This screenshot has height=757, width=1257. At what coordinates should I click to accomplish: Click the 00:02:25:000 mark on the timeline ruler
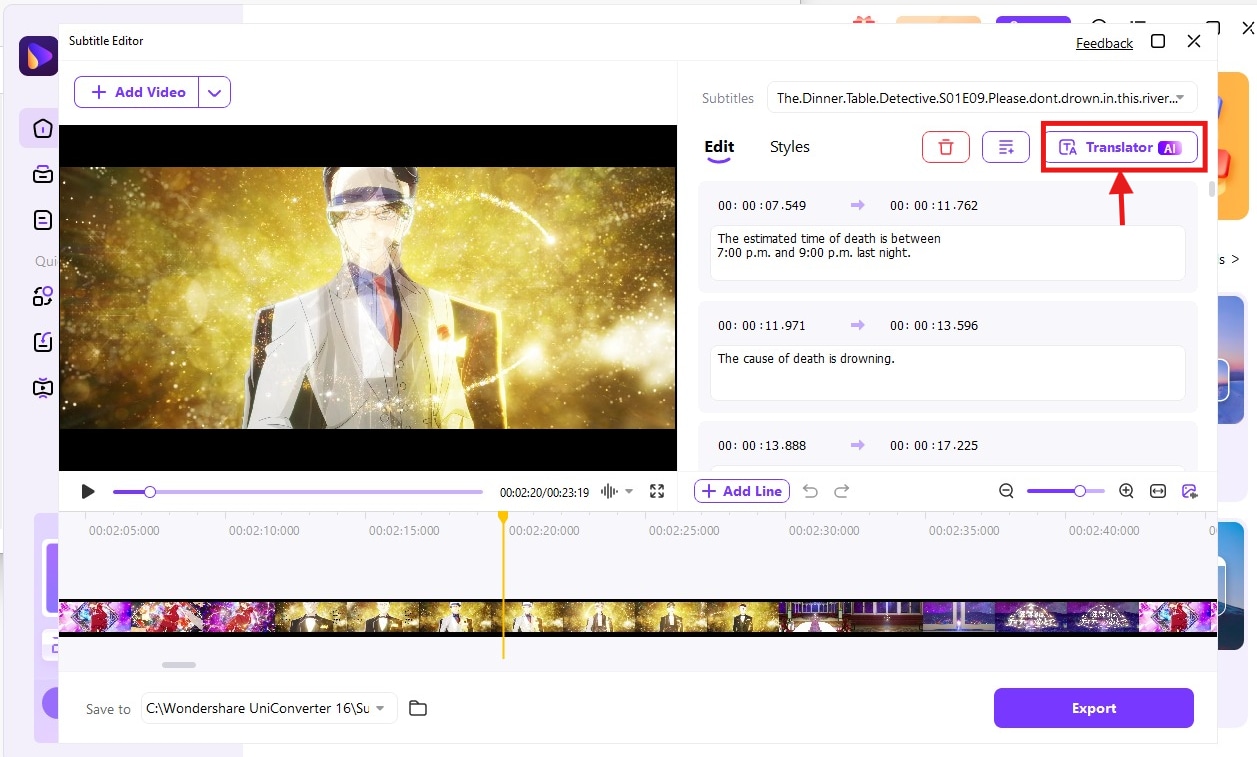pyautogui.click(x=683, y=531)
